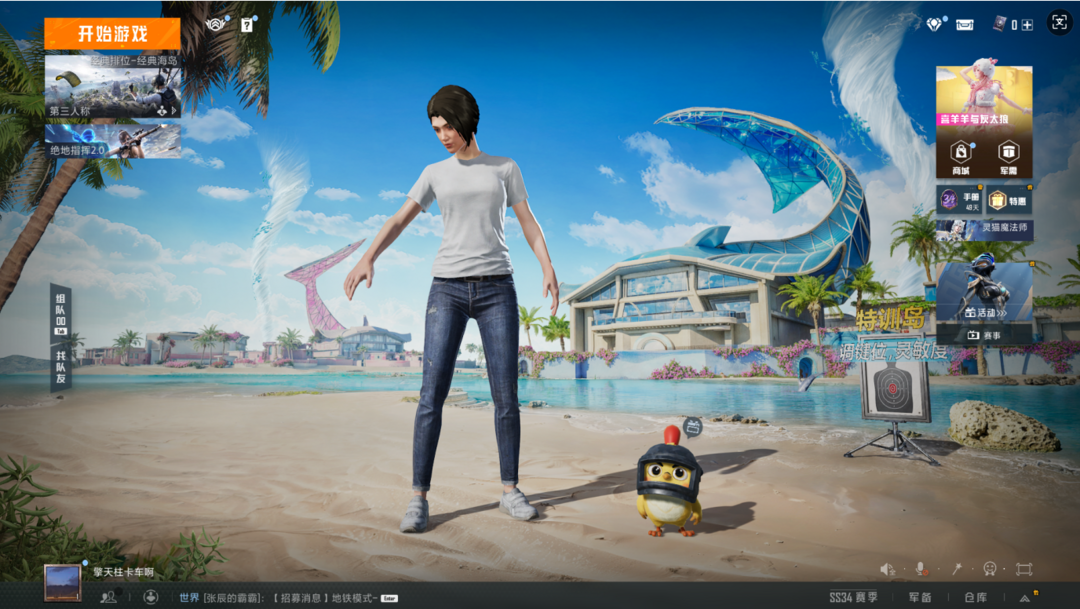The width and height of the screenshot is (1080, 609).
Task: Add currency with the plus button
Action: (x=1027, y=25)
